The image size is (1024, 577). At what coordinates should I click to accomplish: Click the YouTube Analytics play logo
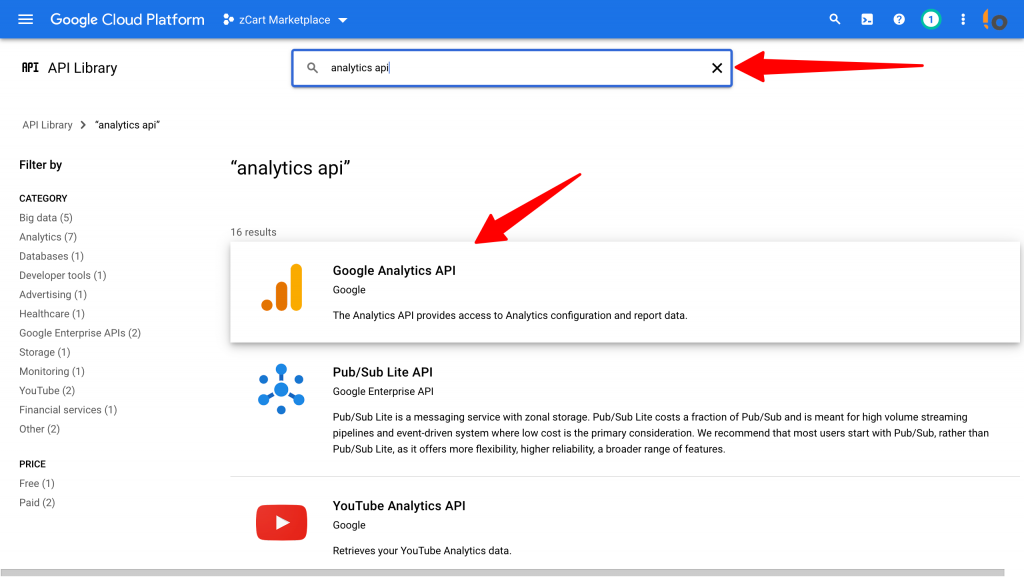tap(281, 522)
